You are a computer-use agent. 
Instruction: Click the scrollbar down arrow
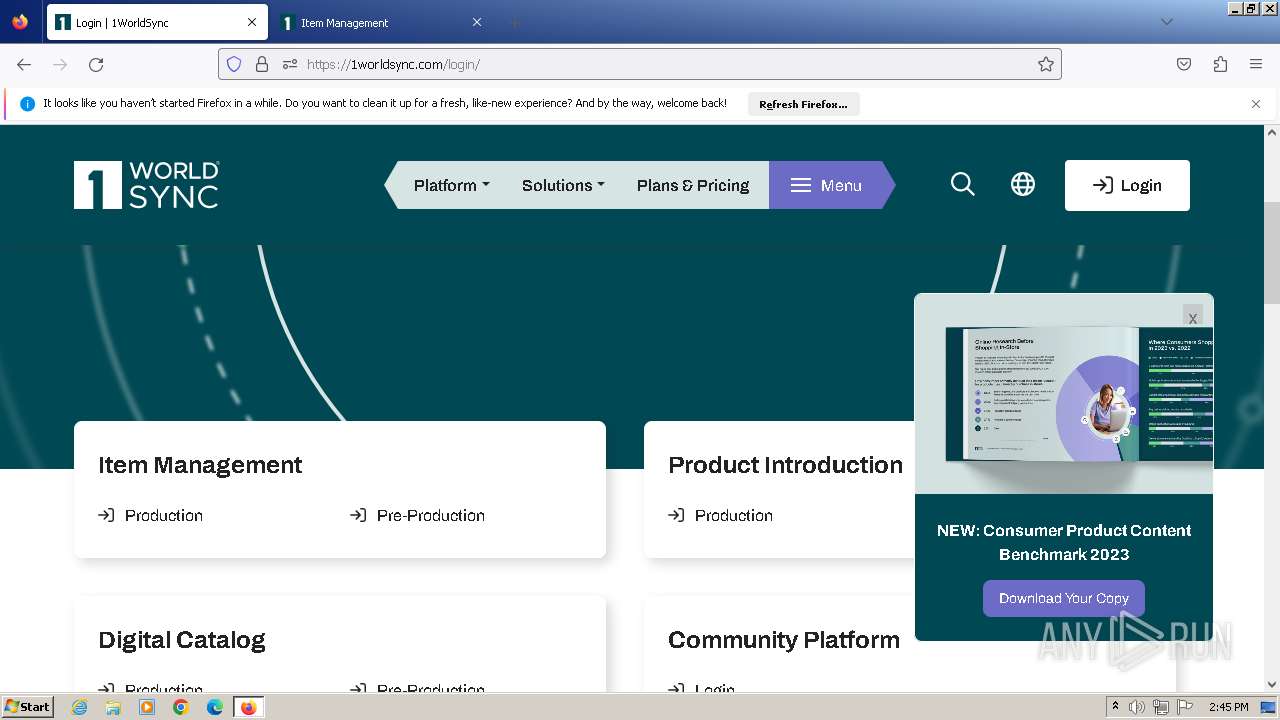point(1272,684)
